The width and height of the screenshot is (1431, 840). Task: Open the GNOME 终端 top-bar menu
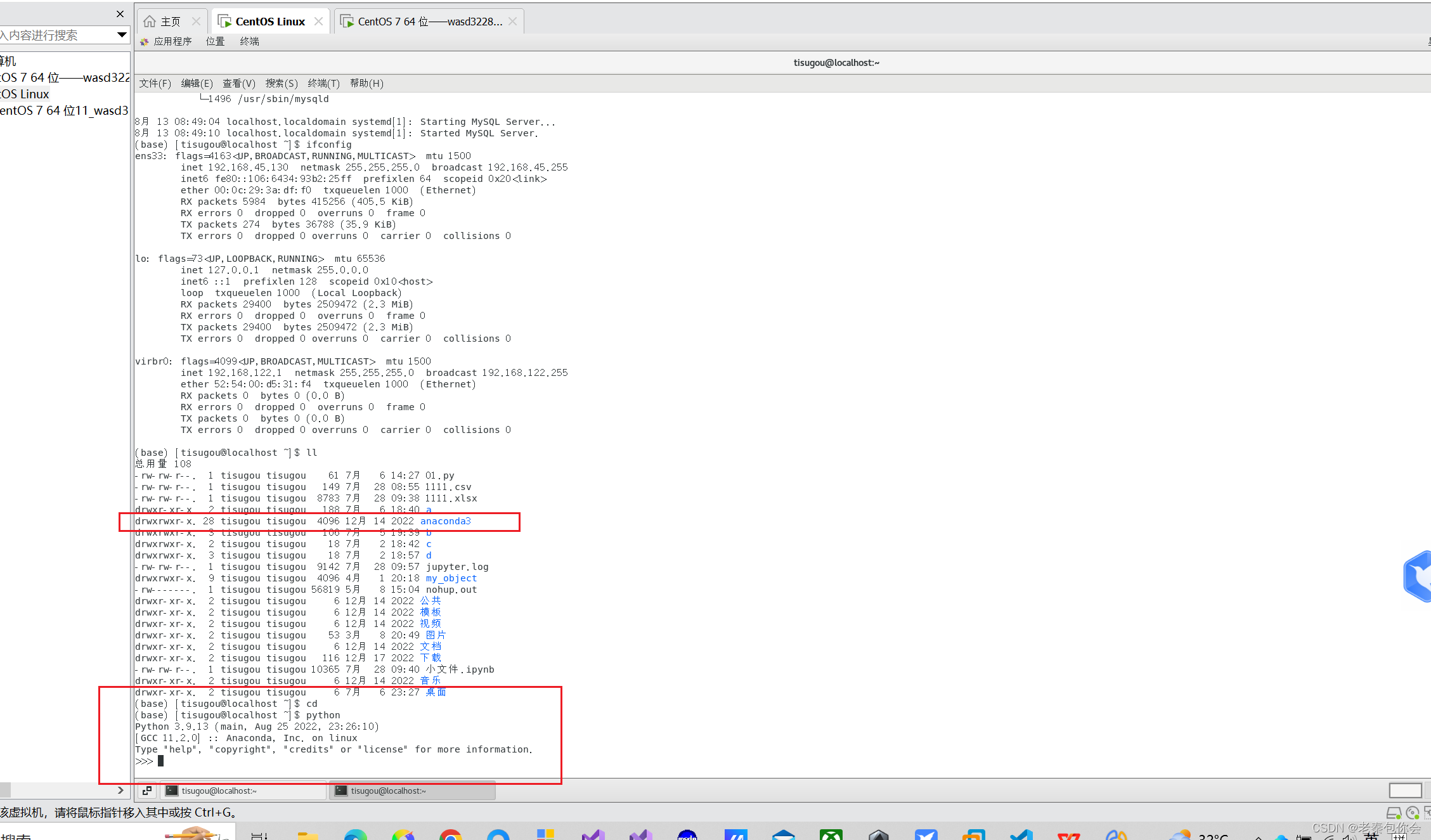[249, 41]
